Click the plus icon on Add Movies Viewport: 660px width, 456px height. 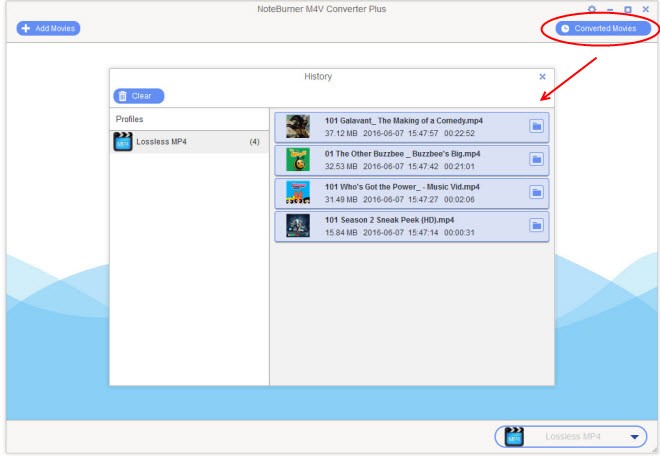pyautogui.click(x=26, y=28)
